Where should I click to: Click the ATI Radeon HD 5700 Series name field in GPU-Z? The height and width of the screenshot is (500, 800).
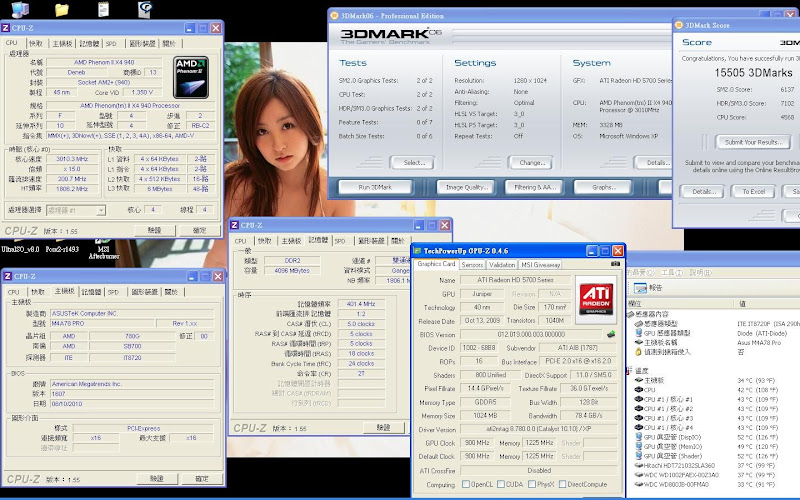click(515, 280)
